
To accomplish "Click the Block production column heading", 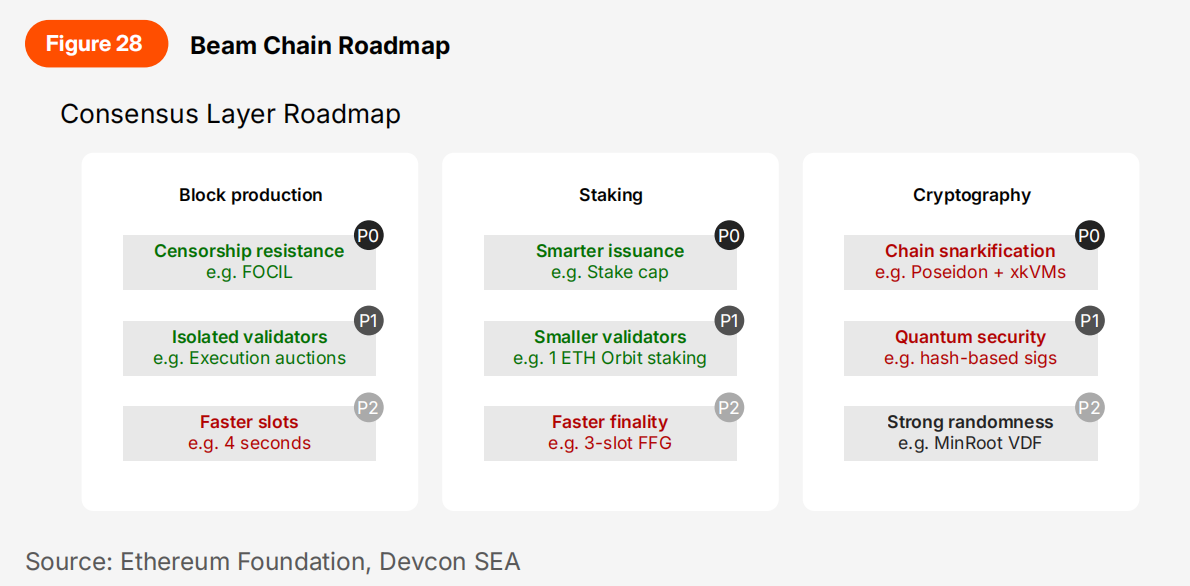I will (x=251, y=195).
